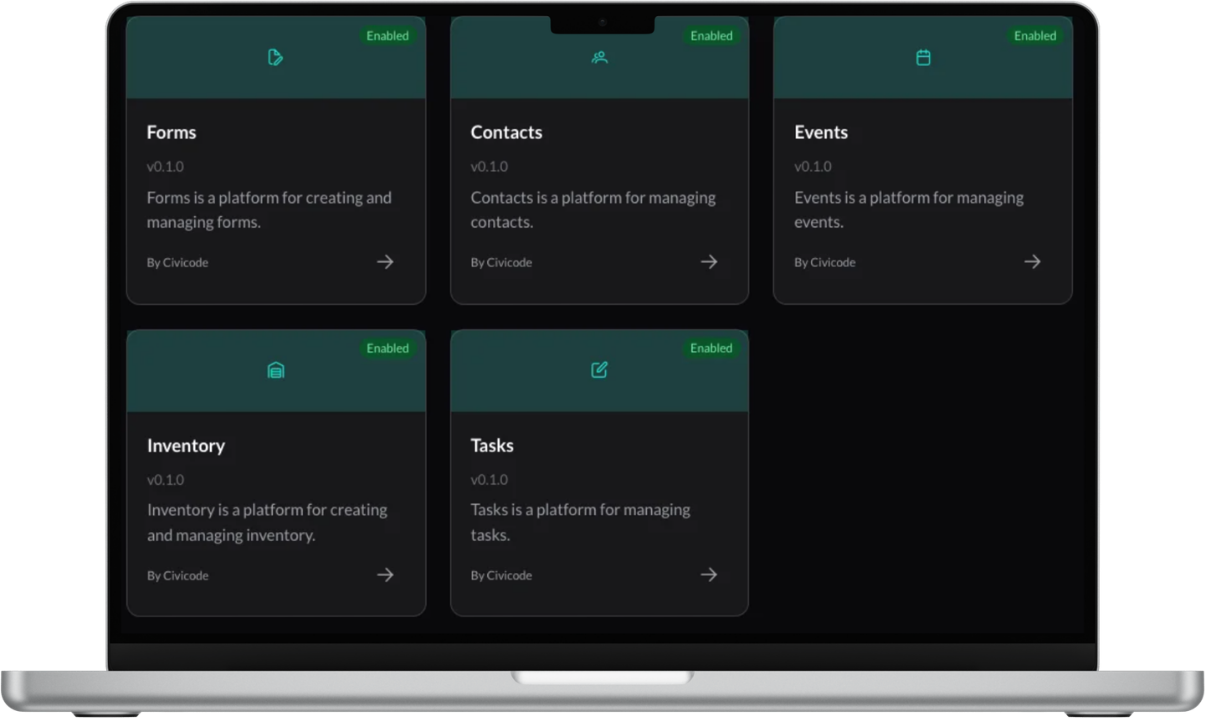Click the Inventory warehouse icon in card header

pos(276,370)
